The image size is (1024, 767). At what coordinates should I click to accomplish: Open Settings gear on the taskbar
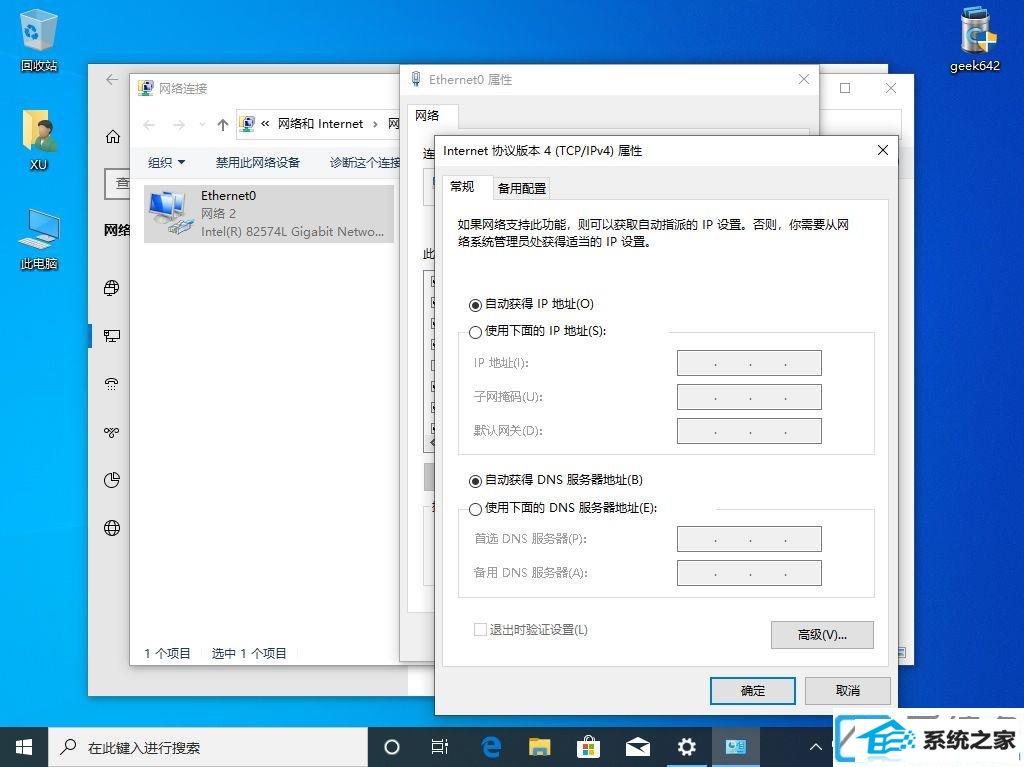tap(686, 747)
